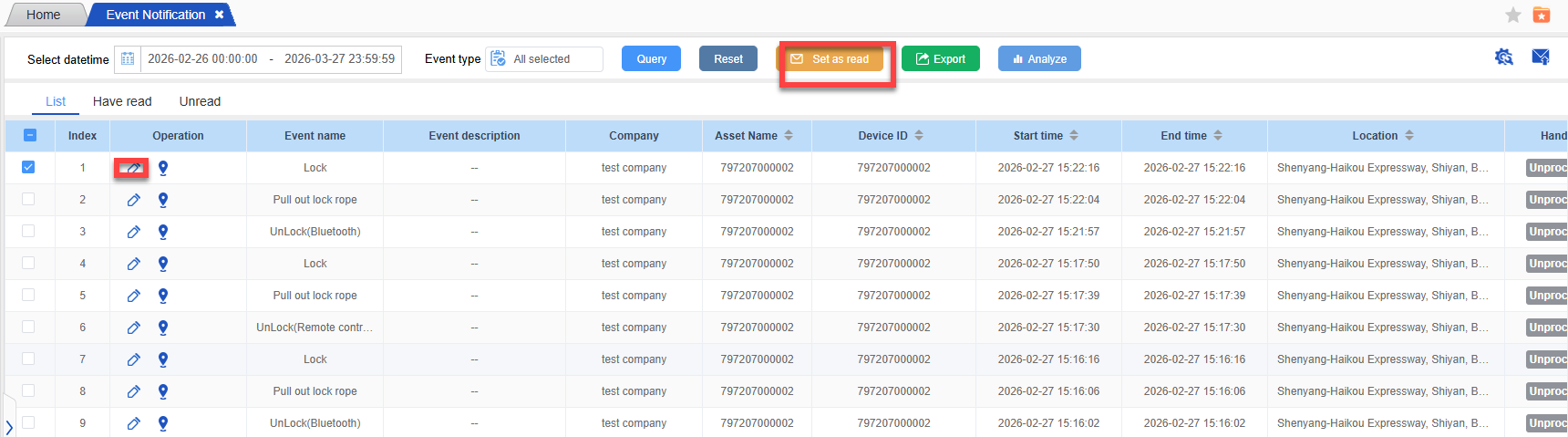Close the Event Notification tab
This screenshot has height=437, width=1568.
point(219,15)
